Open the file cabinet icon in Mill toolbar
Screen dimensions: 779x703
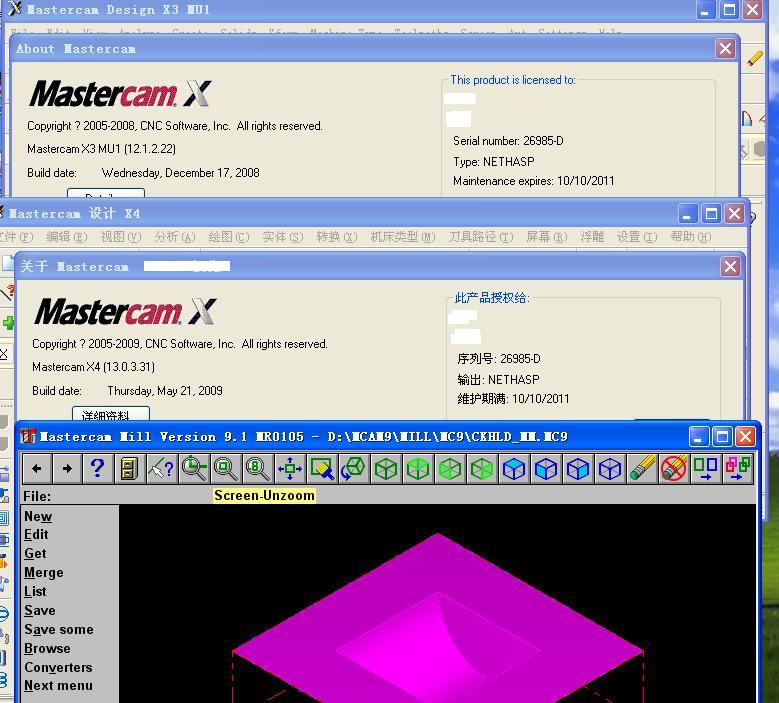pyautogui.click(x=129, y=469)
